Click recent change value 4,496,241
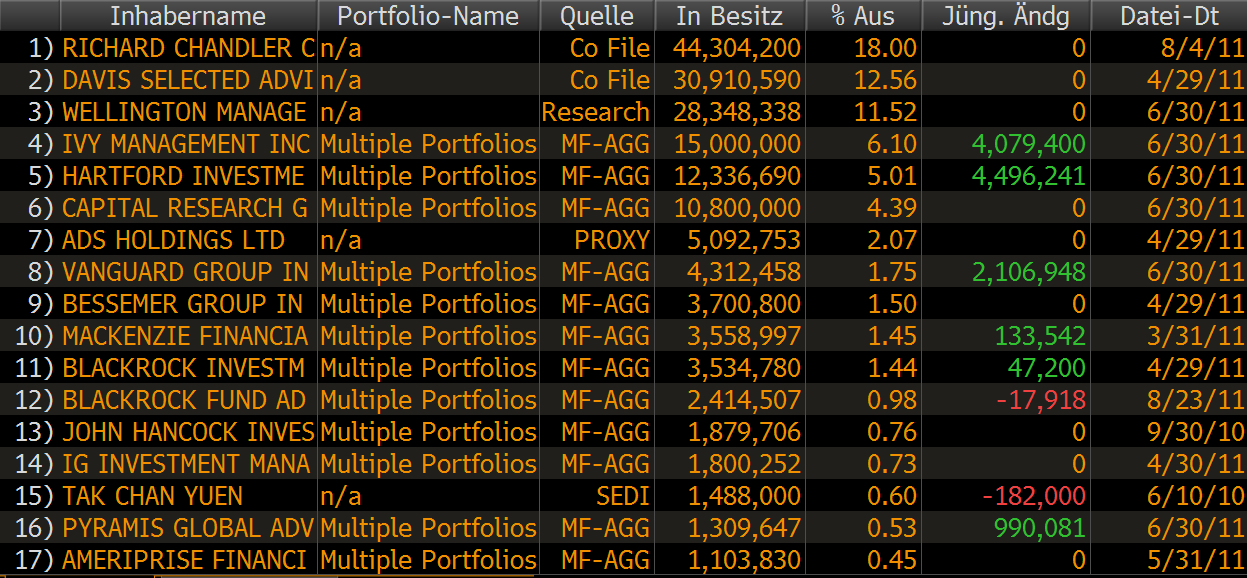 pyautogui.click(x=1029, y=176)
